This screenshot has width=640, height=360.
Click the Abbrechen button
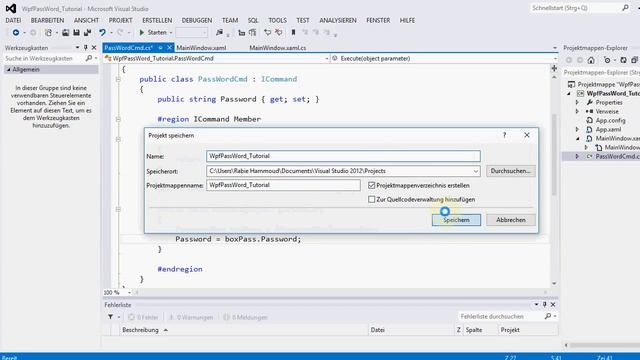coord(511,220)
